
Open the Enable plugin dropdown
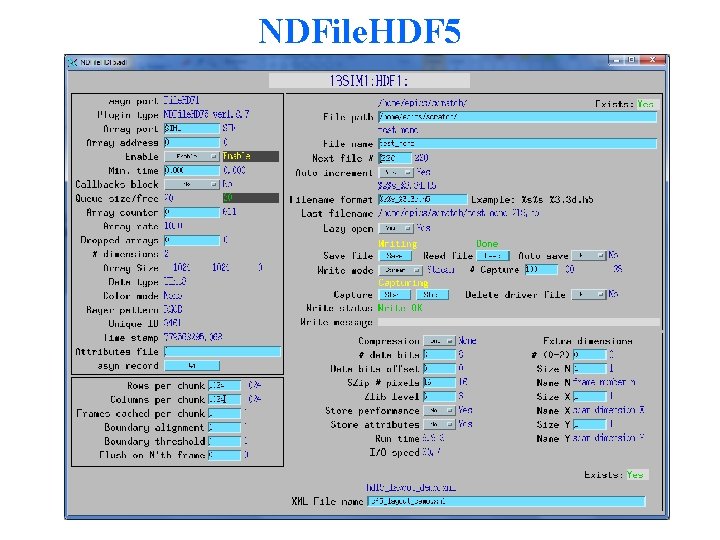coord(191,157)
